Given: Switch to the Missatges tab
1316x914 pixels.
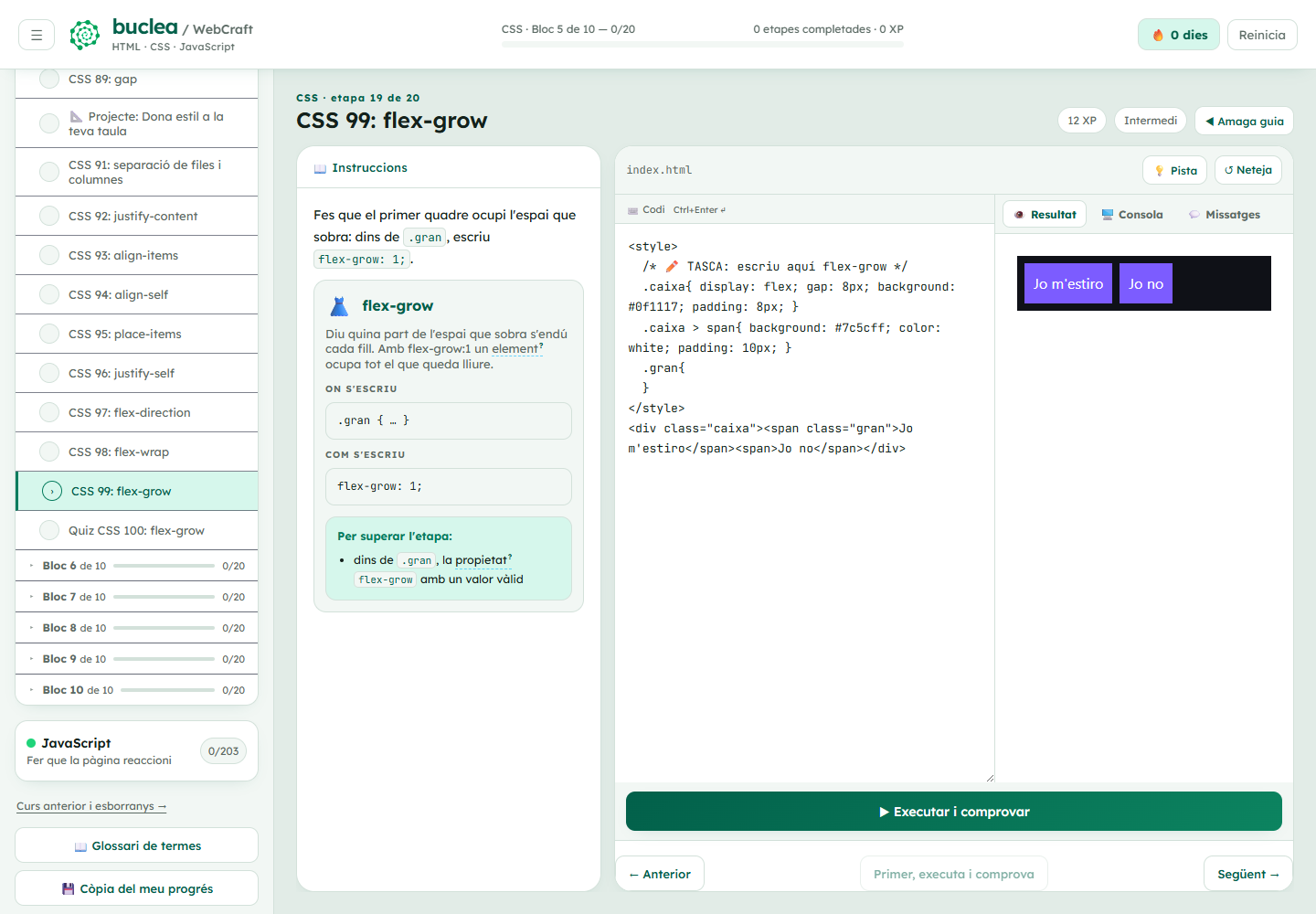Looking at the screenshot, I should (x=1225, y=215).
